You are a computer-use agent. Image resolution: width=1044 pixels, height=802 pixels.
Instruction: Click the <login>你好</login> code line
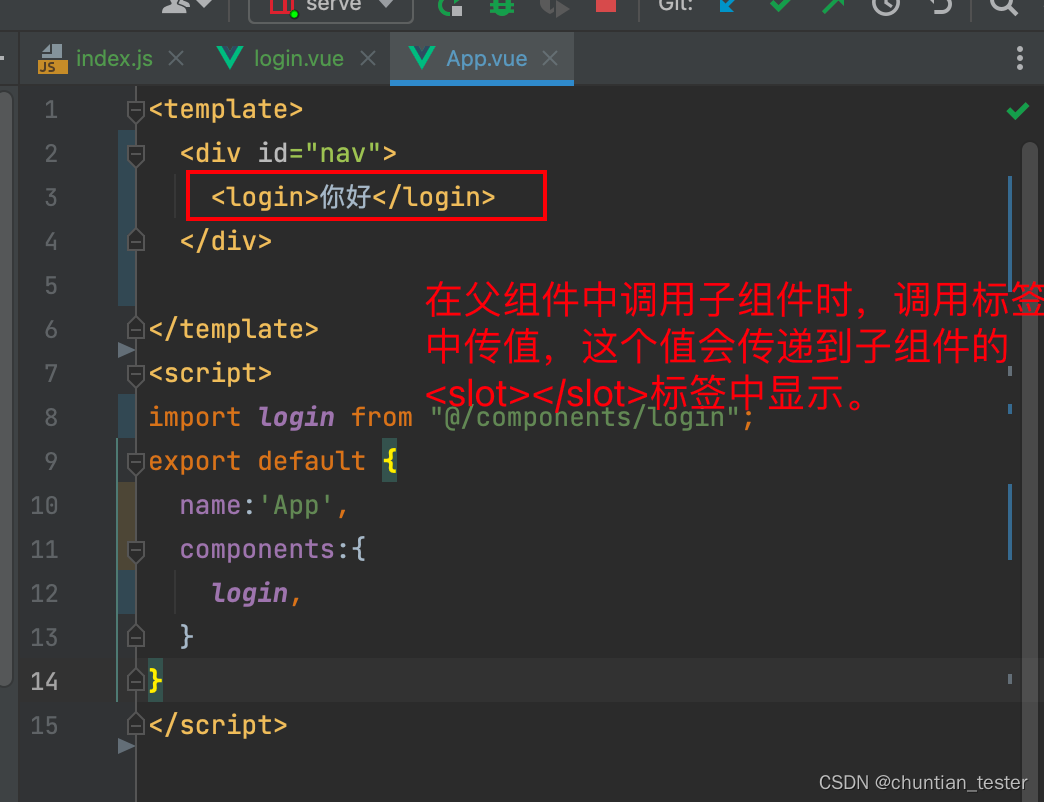click(353, 197)
